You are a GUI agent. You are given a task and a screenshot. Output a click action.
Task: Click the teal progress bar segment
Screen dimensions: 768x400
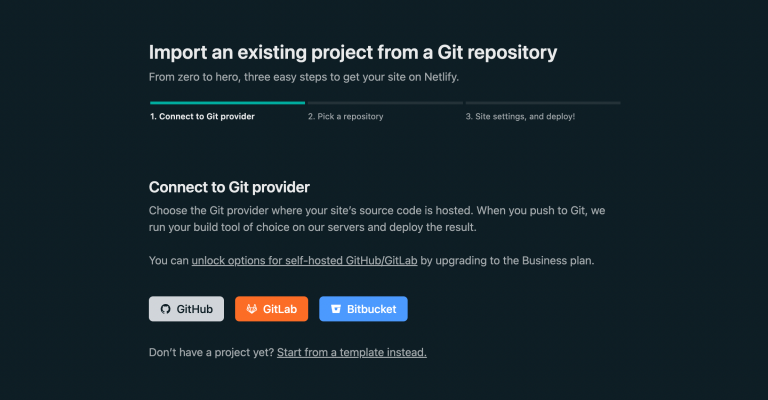click(227, 103)
